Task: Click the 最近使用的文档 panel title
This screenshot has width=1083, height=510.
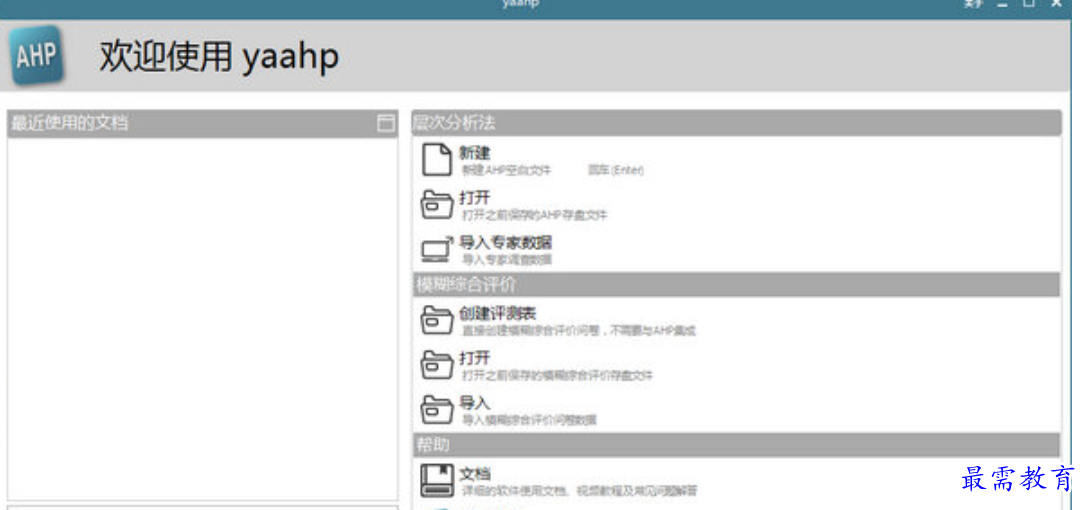Action: (70, 124)
